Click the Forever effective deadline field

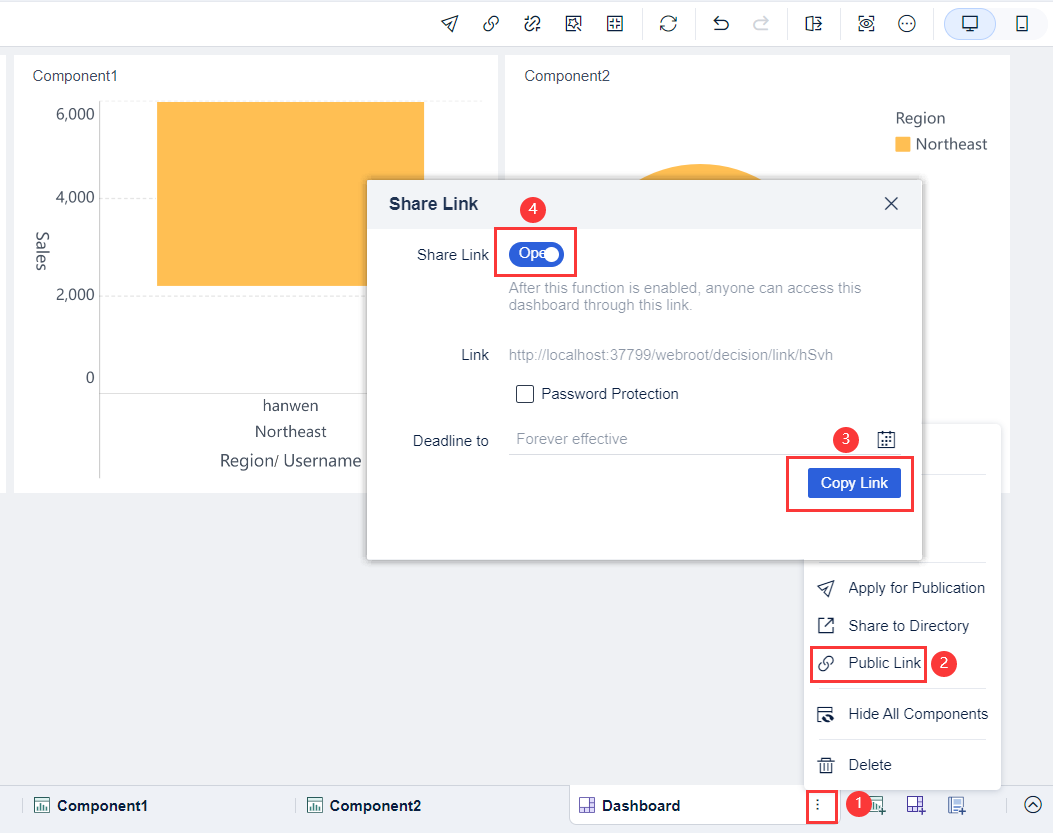click(x=600, y=439)
